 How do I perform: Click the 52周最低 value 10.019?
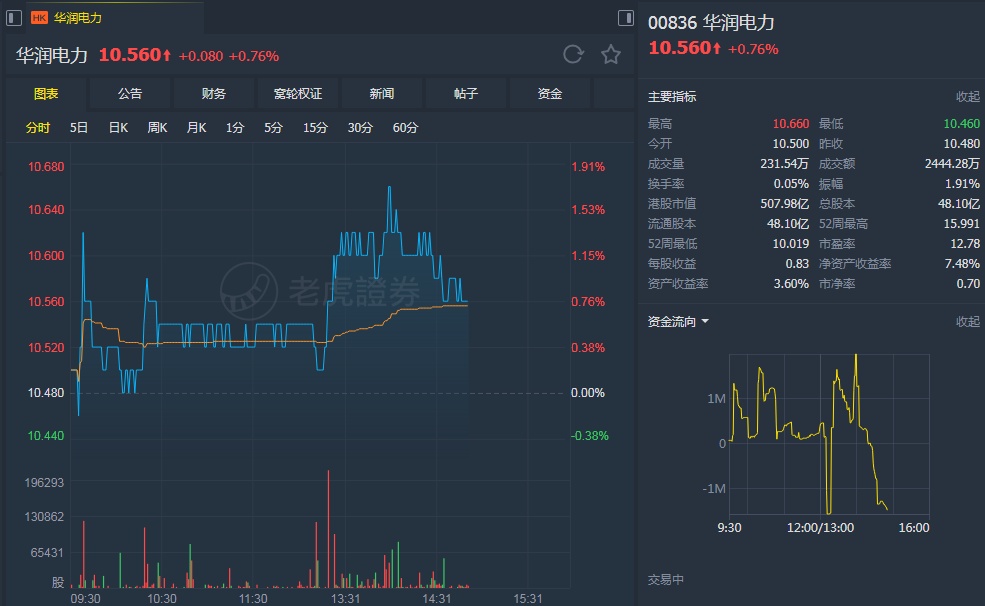coord(791,244)
